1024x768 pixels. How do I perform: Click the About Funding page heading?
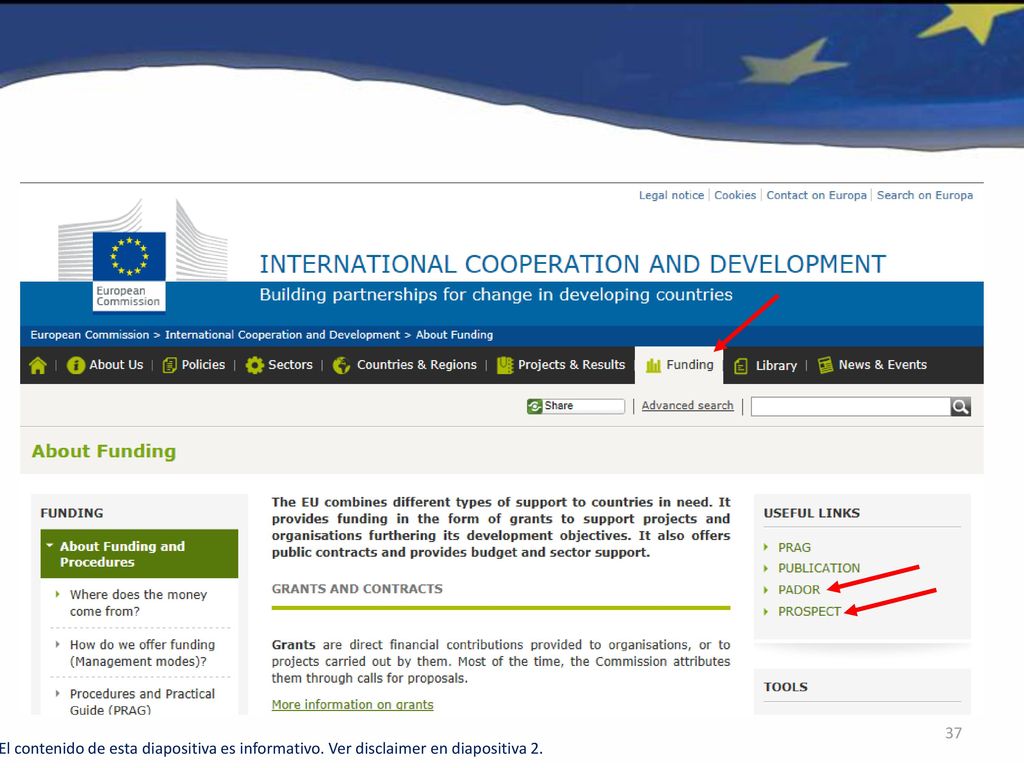pos(104,451)
